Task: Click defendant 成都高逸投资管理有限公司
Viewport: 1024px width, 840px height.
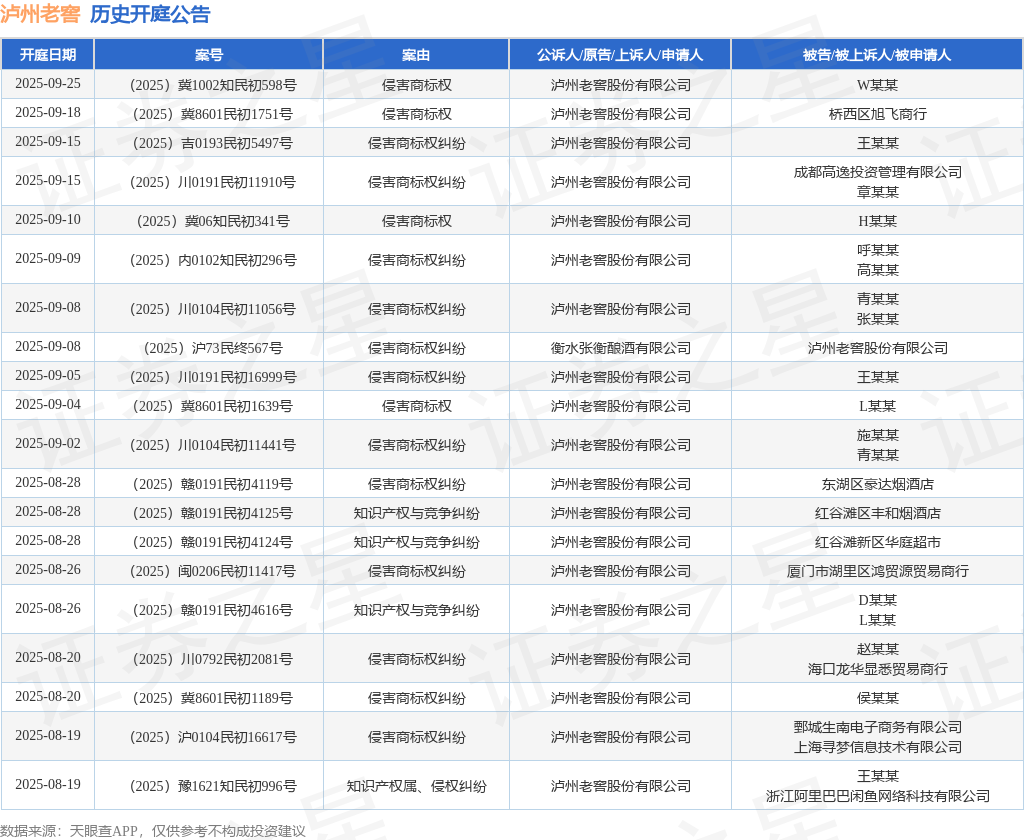Action: [x=877, y=172]
